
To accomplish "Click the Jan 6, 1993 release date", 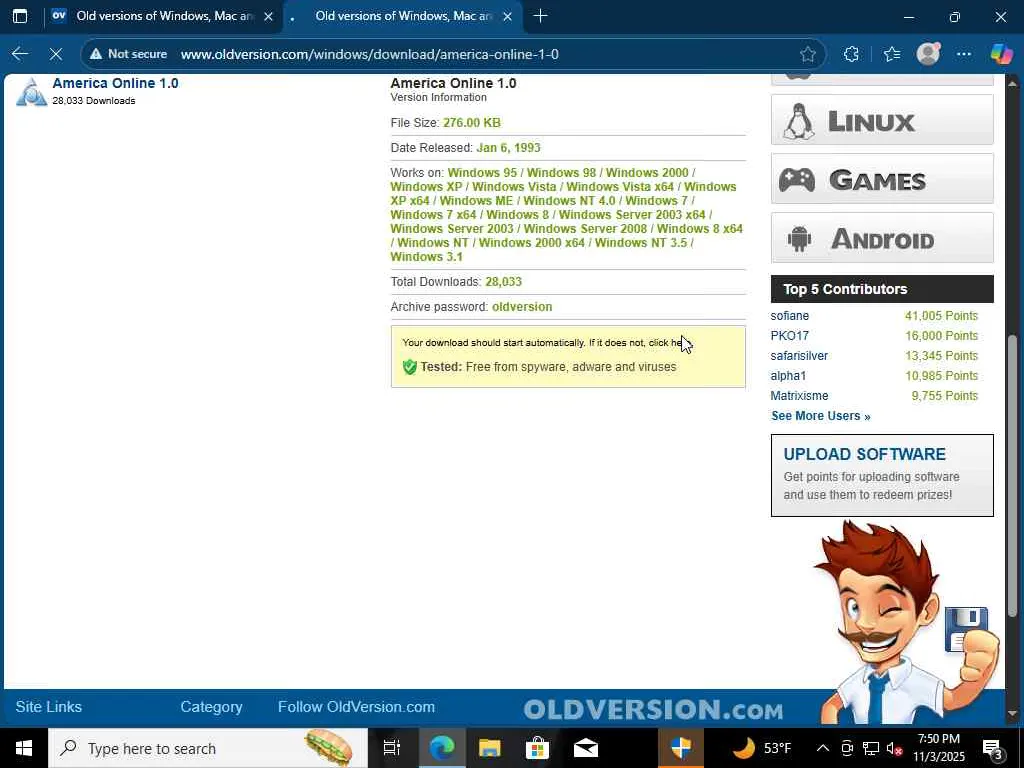I will tap(508, 148).
